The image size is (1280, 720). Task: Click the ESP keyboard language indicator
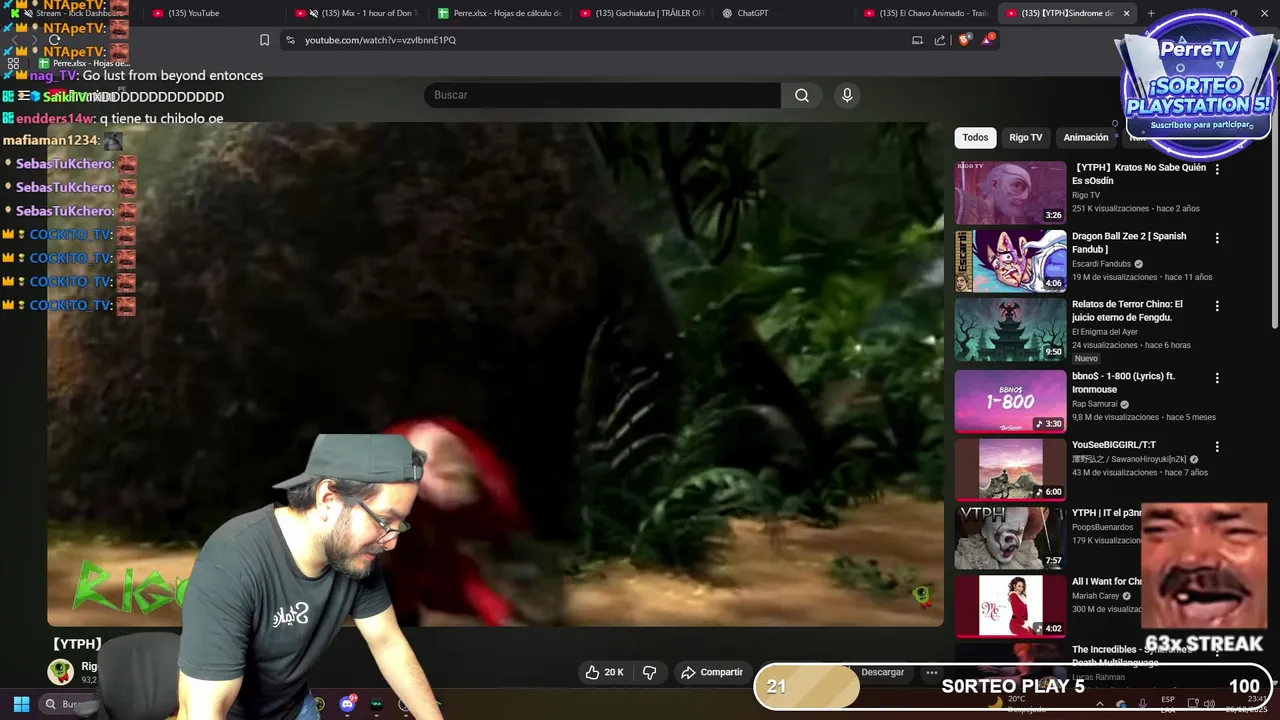pos(1168,704)
